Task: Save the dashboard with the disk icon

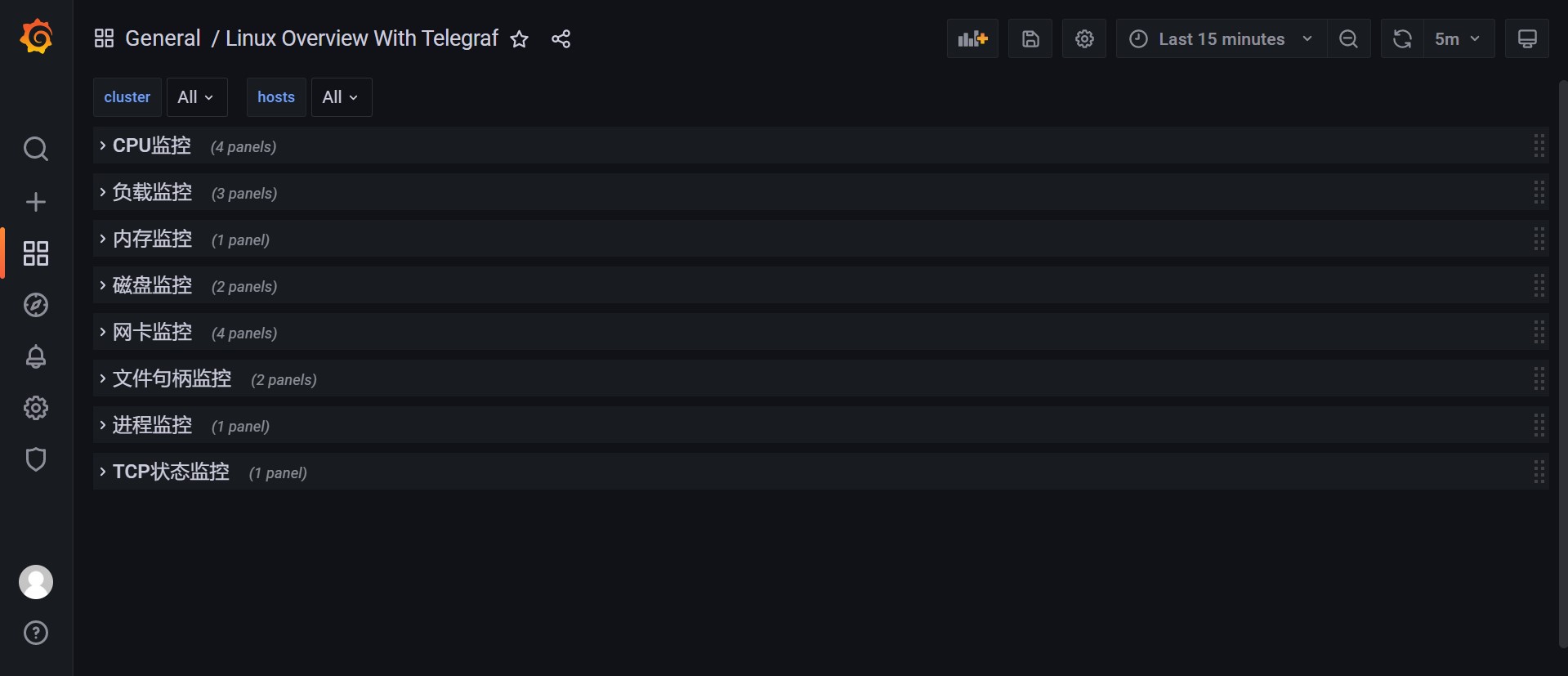Action: click(x=1030, y=38)
